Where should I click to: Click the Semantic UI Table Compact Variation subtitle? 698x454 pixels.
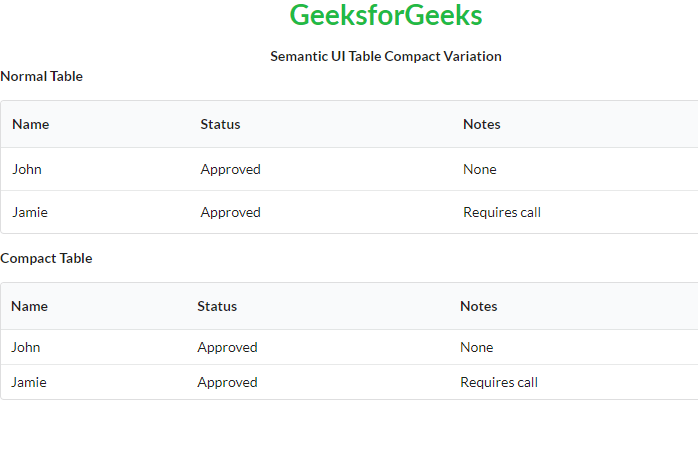[385, 56]
